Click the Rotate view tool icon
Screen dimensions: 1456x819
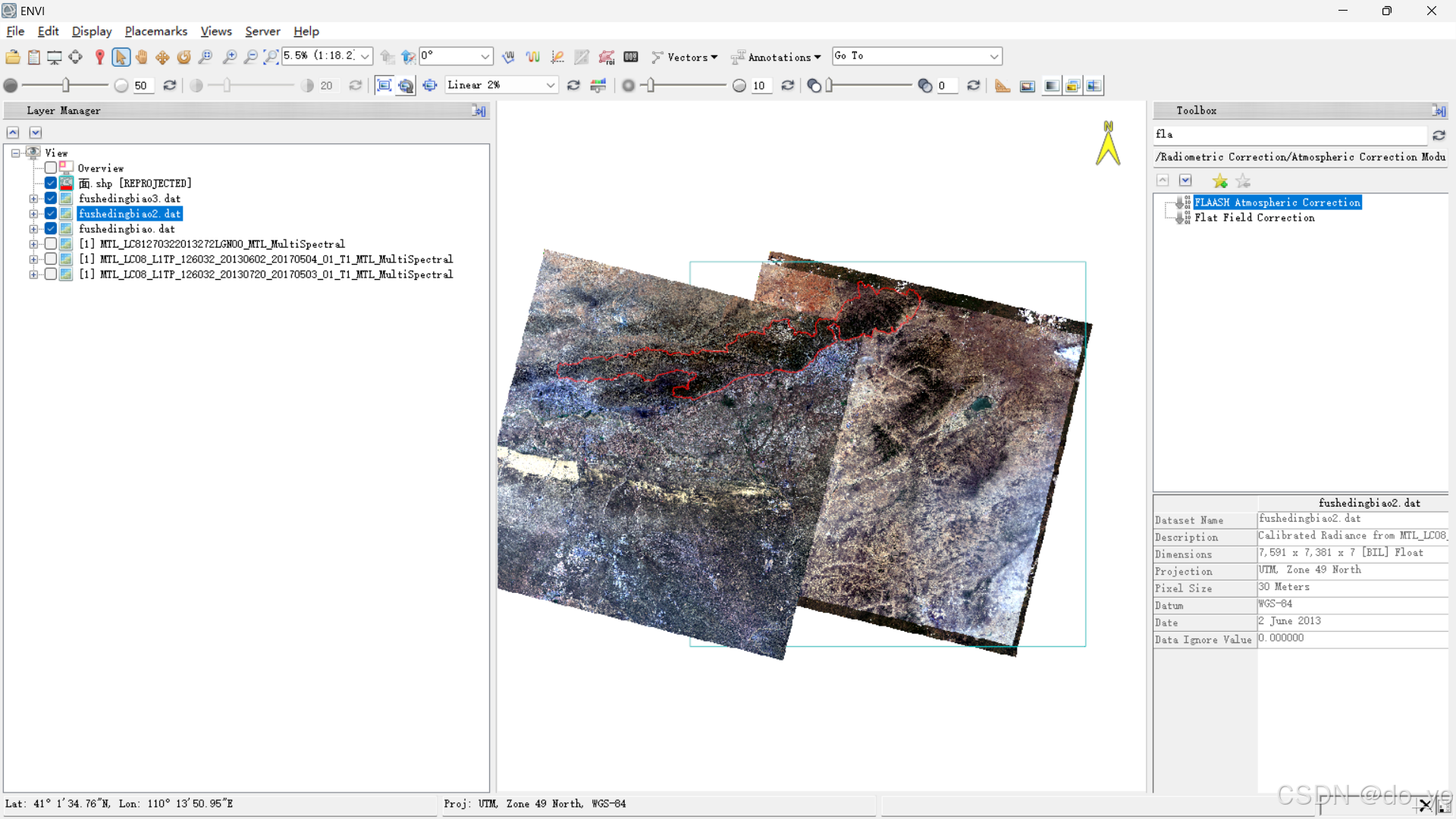[184, 57]
